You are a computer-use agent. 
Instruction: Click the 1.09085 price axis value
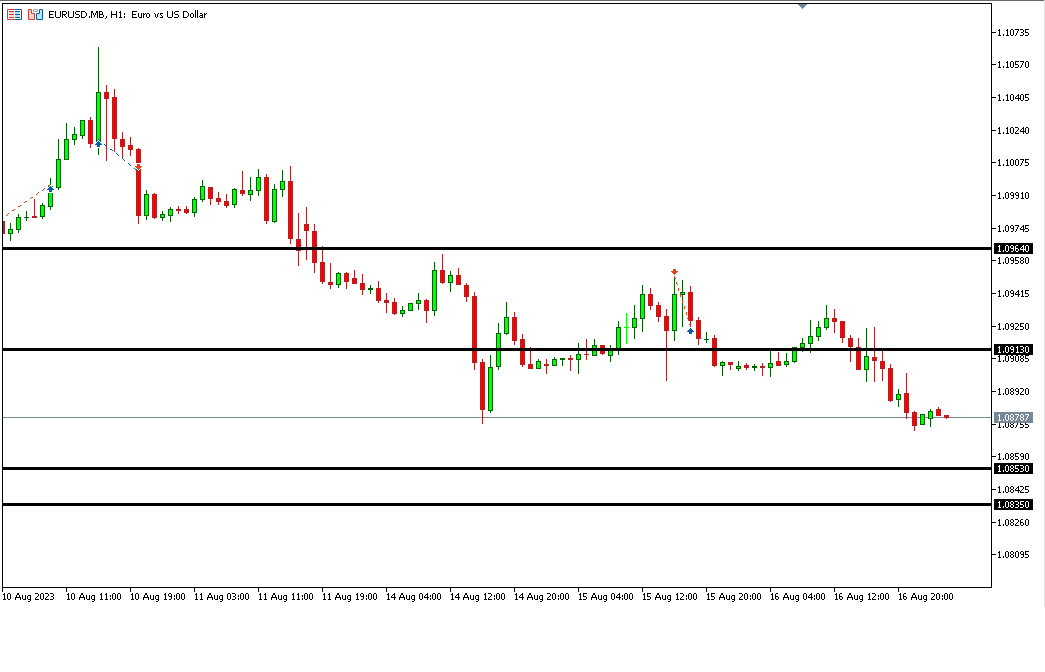pyautogui.click(x=1013, y=359)
